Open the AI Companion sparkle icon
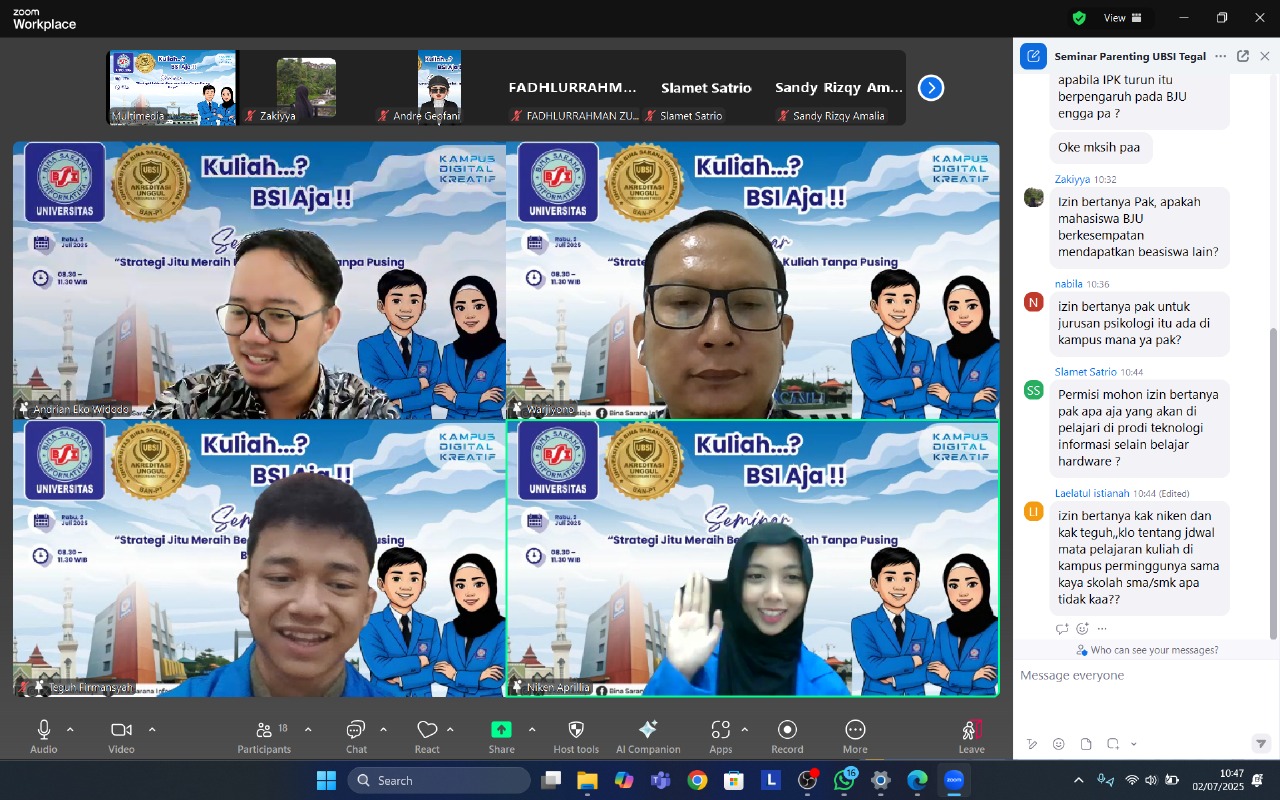The image size is (1280, 800). pos(648,730)
